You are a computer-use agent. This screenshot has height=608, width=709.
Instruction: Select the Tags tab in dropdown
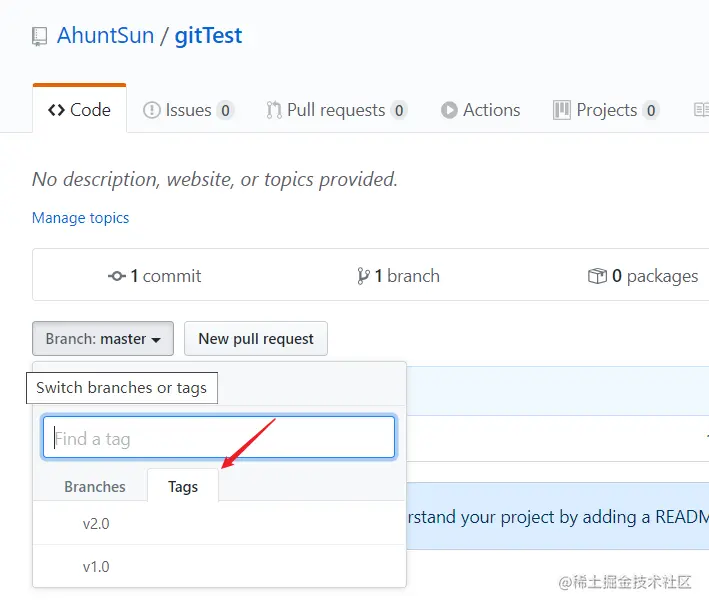[x=183, y=486]
